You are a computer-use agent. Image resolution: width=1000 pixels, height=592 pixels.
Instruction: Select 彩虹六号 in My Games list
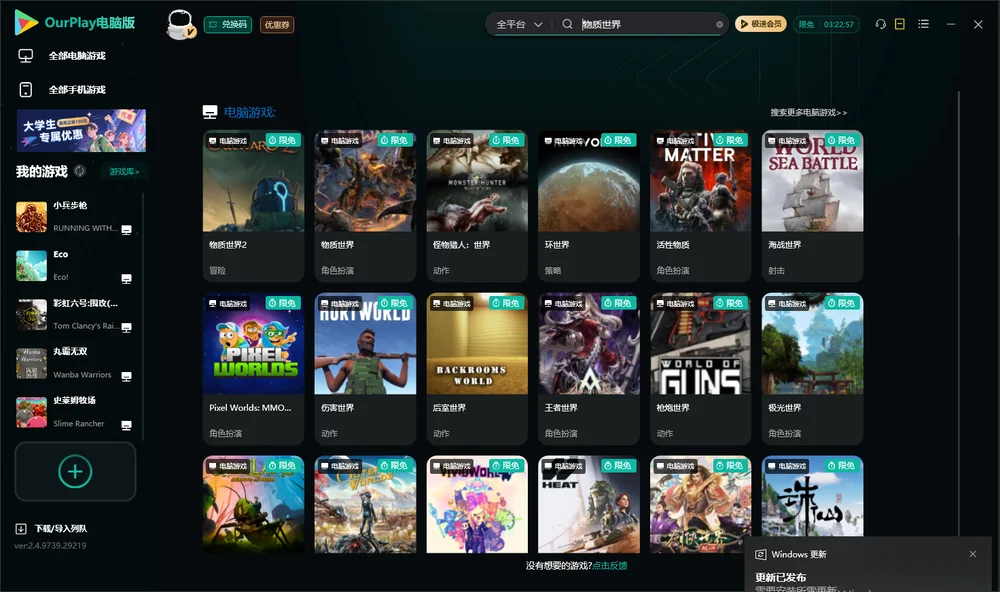coord(75,314)
